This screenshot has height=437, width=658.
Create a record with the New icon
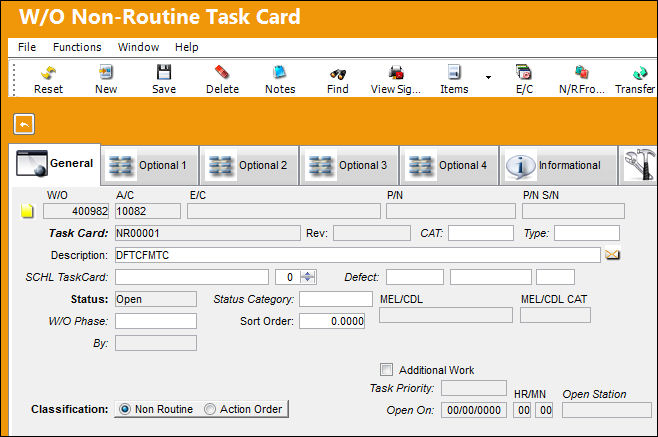coord(106,72)
